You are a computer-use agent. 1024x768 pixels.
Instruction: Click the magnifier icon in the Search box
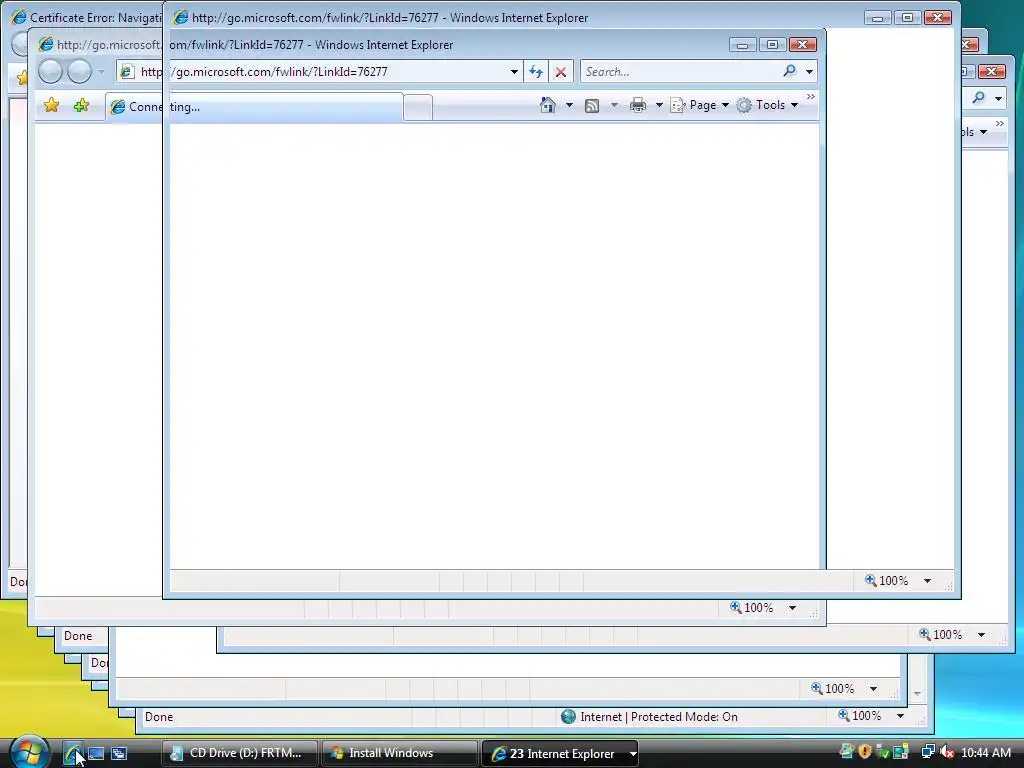[790, 71]
